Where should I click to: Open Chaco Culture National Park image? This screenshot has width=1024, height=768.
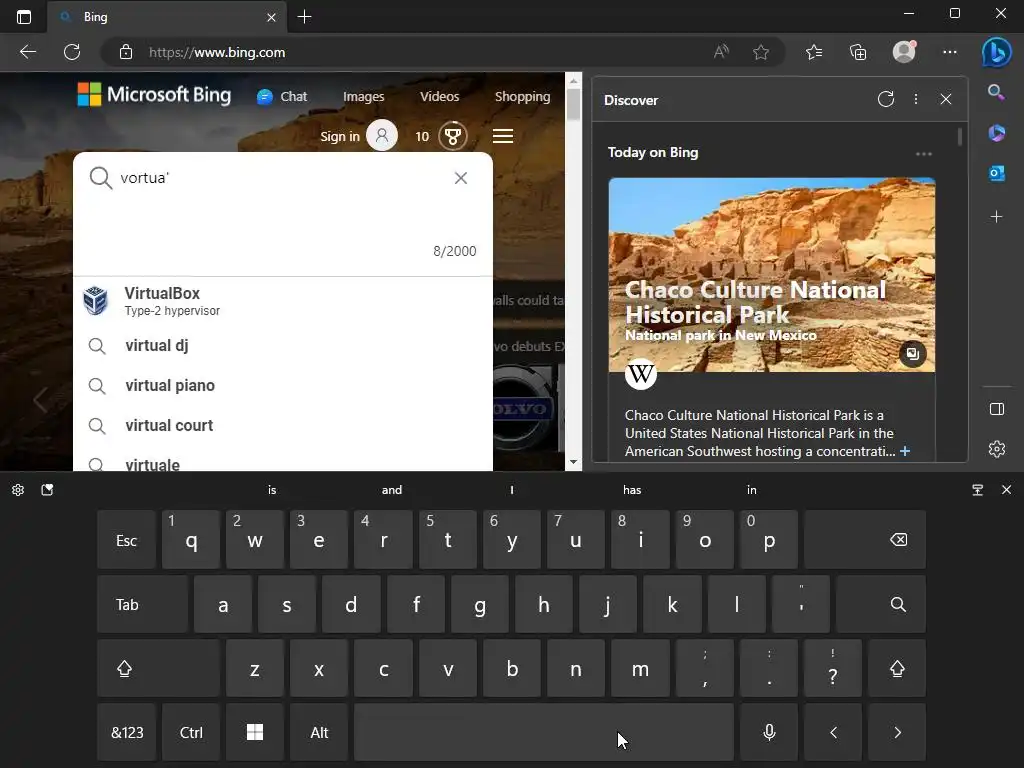(x=772, y=275)
